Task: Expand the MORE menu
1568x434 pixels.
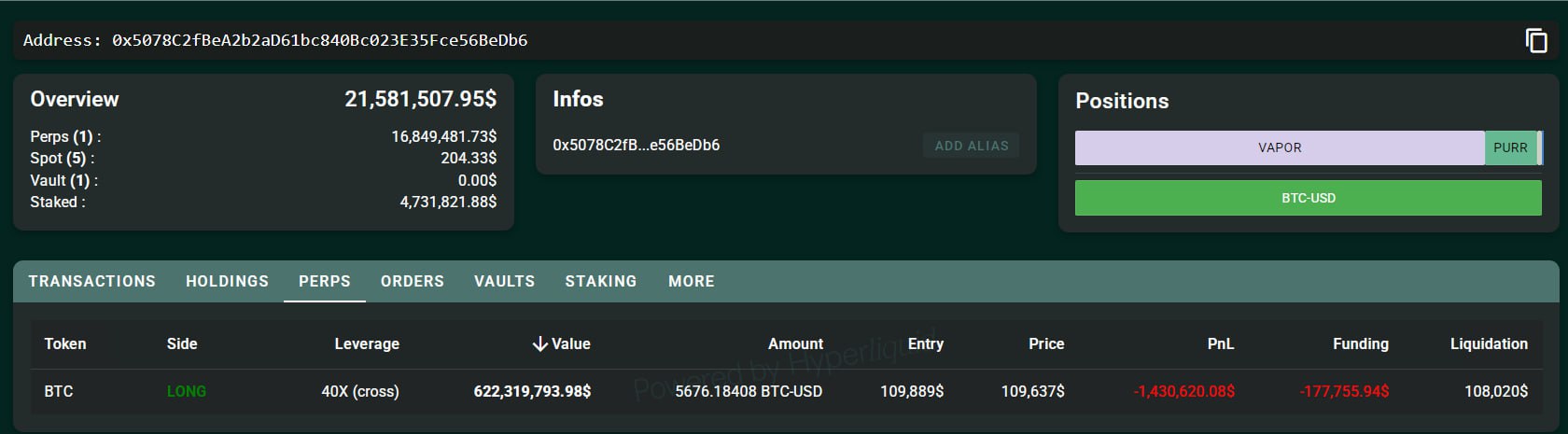Action: 691,281
